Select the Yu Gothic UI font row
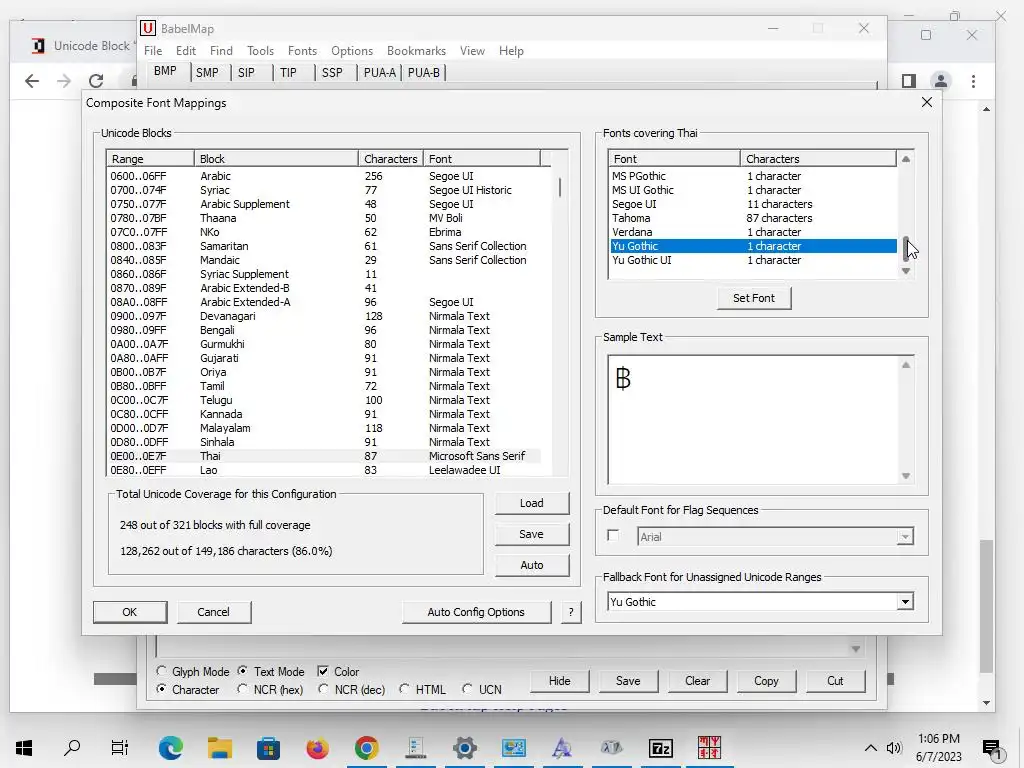 tap(753, 260)
